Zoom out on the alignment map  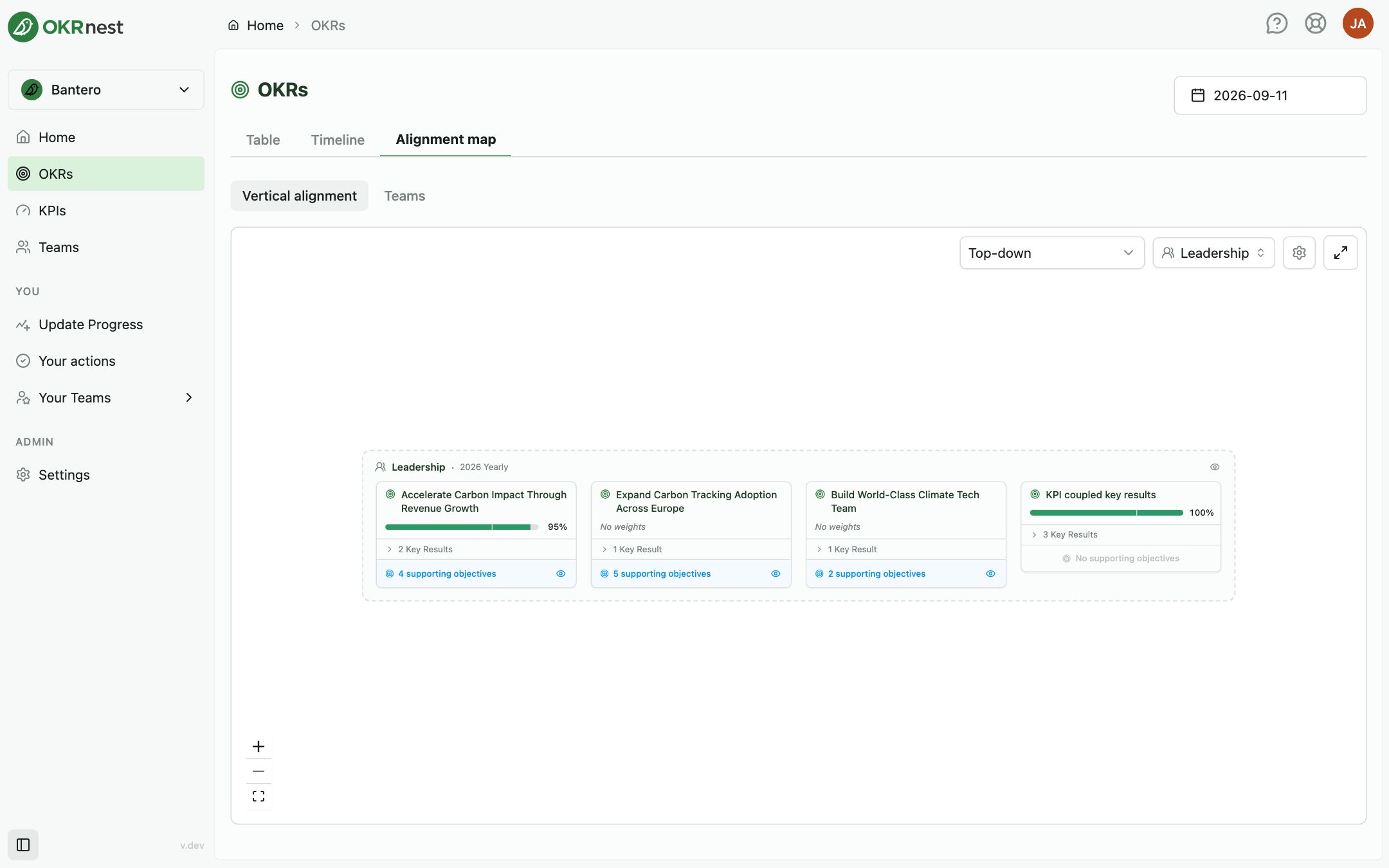click(x=259, y=771)
